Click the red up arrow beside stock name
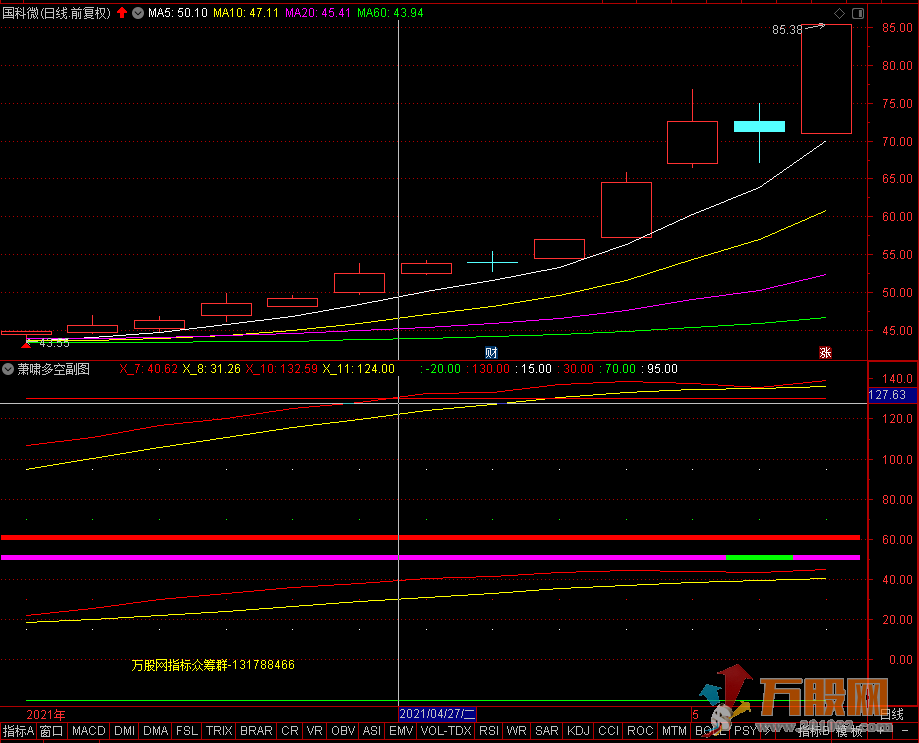The height and width of the screenshot is (743, 919). [x=122, y=13]
